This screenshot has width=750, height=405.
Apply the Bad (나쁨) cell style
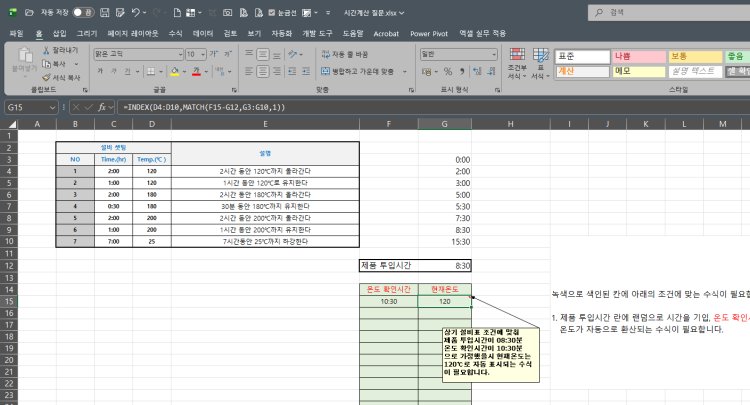coord(636,56)
